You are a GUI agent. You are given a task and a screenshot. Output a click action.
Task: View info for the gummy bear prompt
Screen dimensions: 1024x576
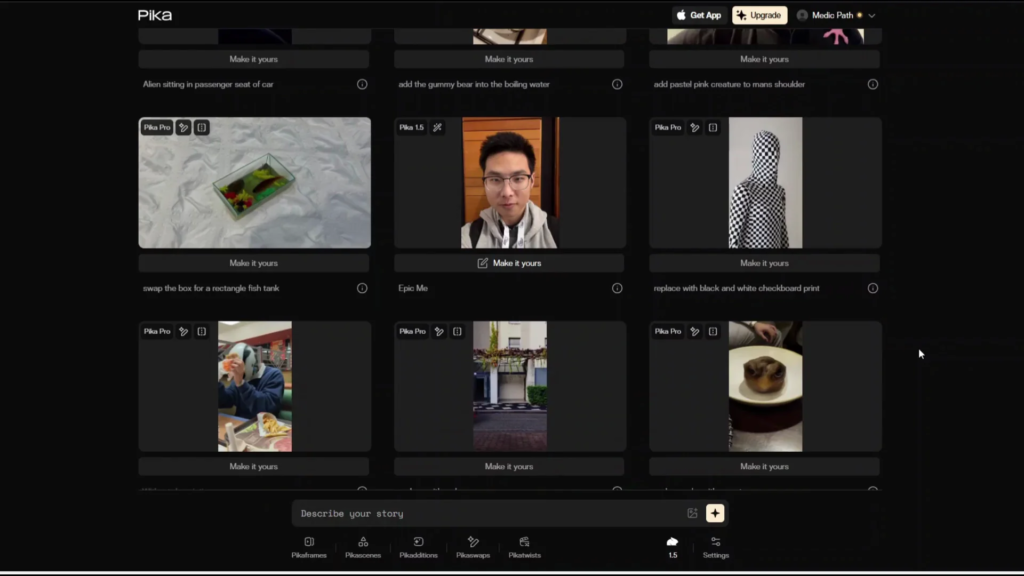pyautogui.click(x=617, y=84)
